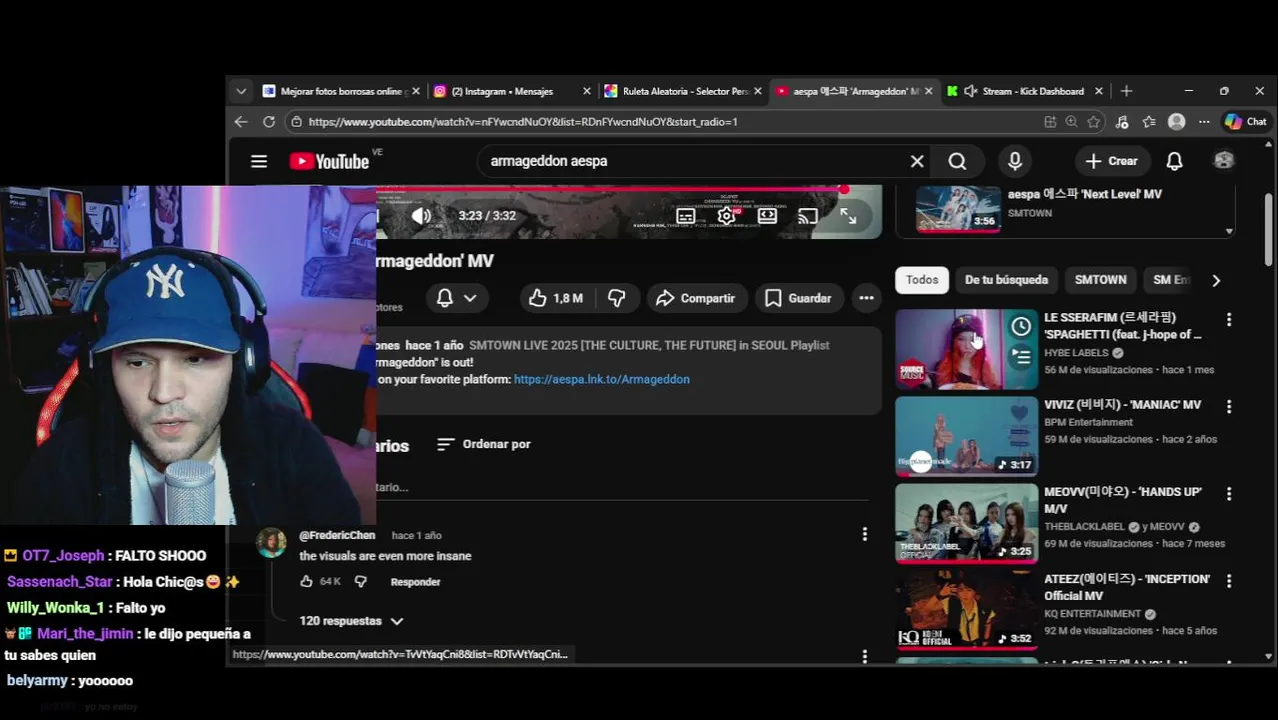Like the video with 1,8 M
The image size is (1278, 720).
click(x=555, y=298)
